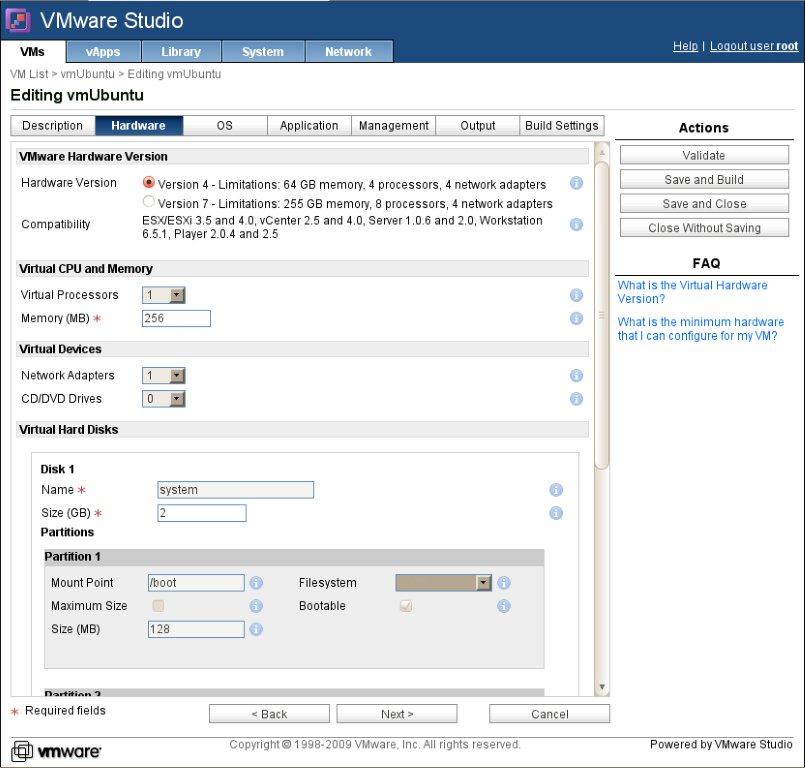Open the Output tab

pyautogui.click(x=478, y=126)
